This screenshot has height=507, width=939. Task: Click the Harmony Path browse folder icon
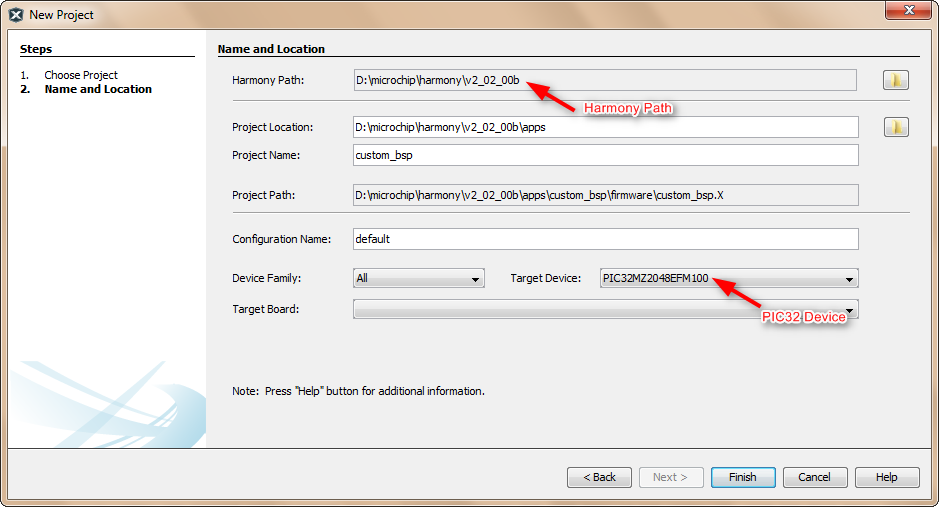tap(895, 81)
